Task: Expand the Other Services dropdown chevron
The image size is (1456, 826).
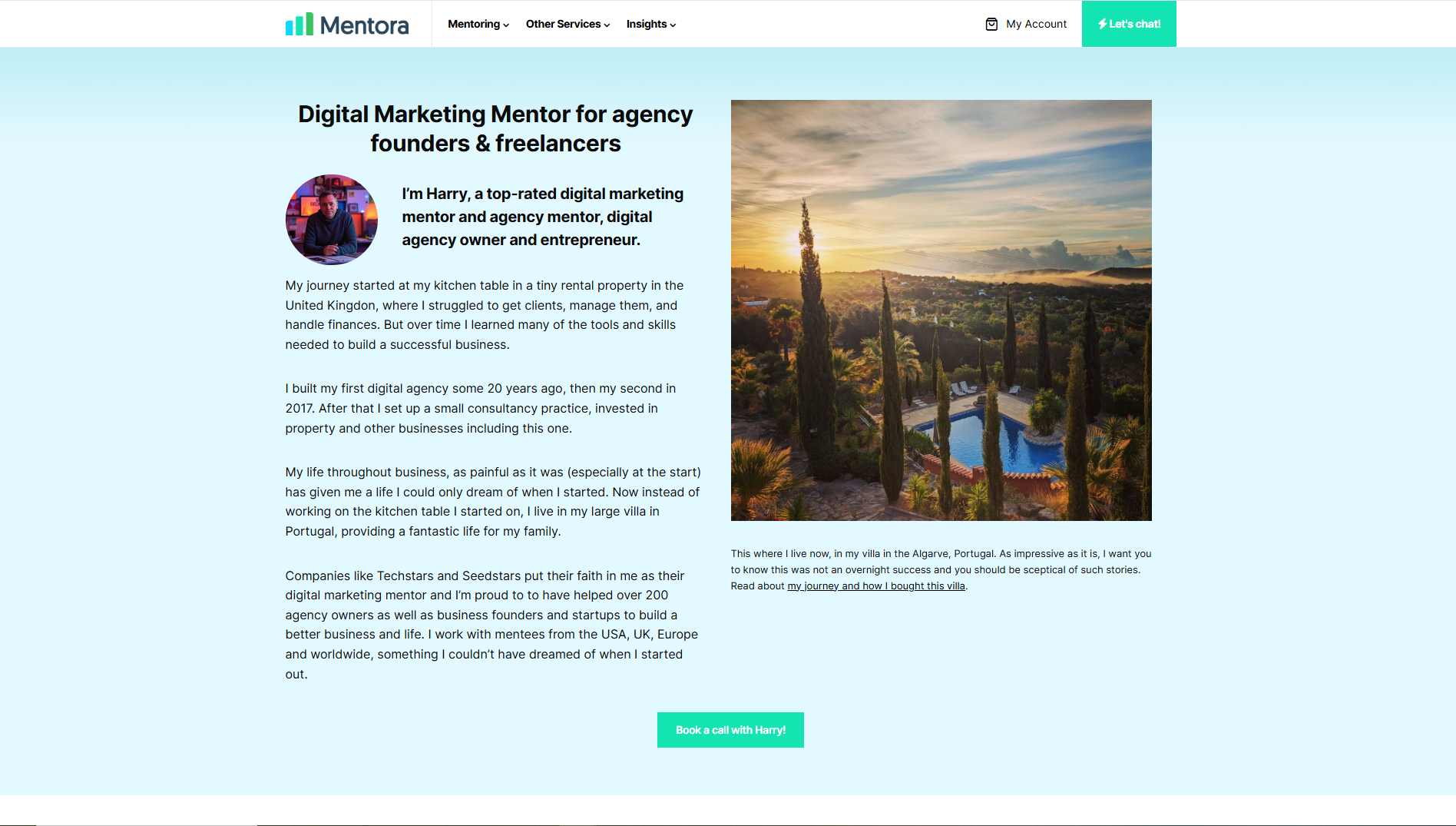Action: (607, 25)
